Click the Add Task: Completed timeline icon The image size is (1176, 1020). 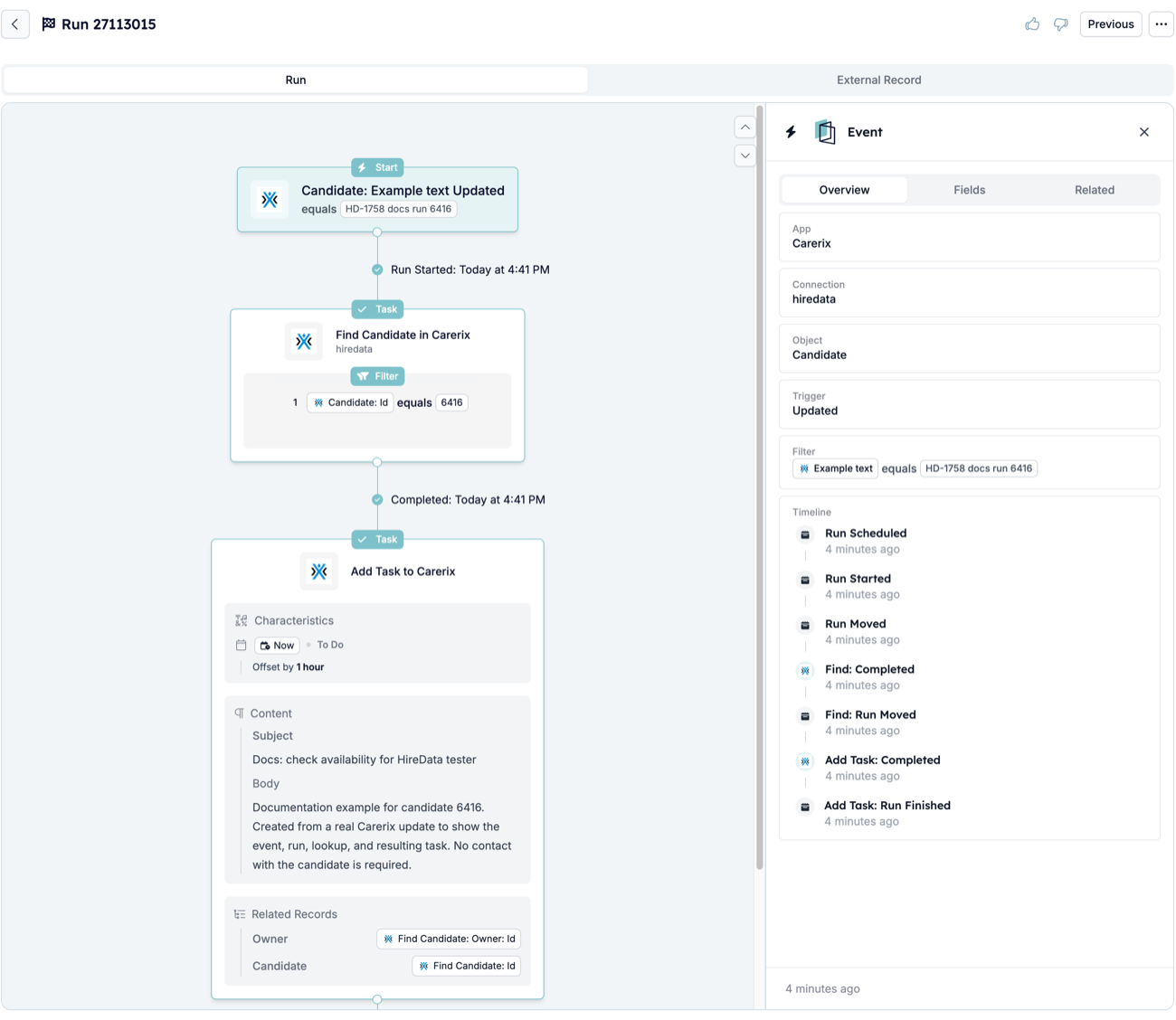pyautogui.click(x=805, y=761)
